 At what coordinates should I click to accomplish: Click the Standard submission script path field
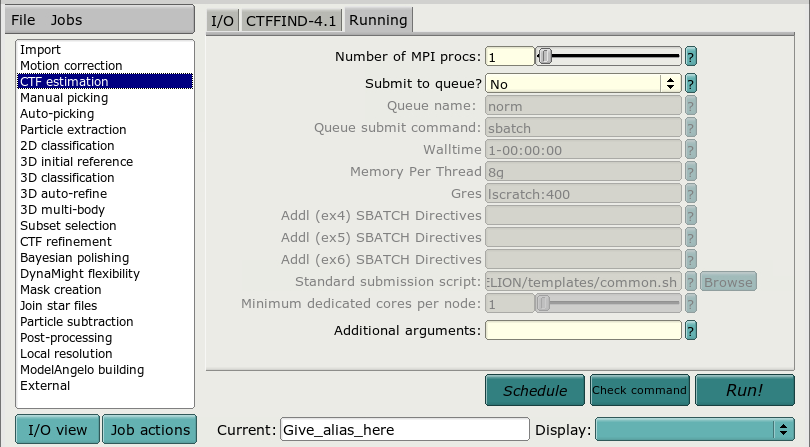coord(583,282)
